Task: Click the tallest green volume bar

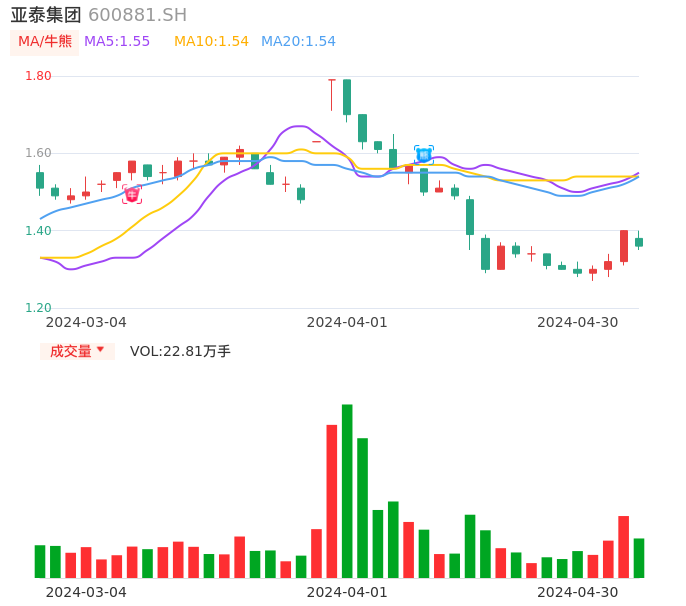Action: (347, 491)
